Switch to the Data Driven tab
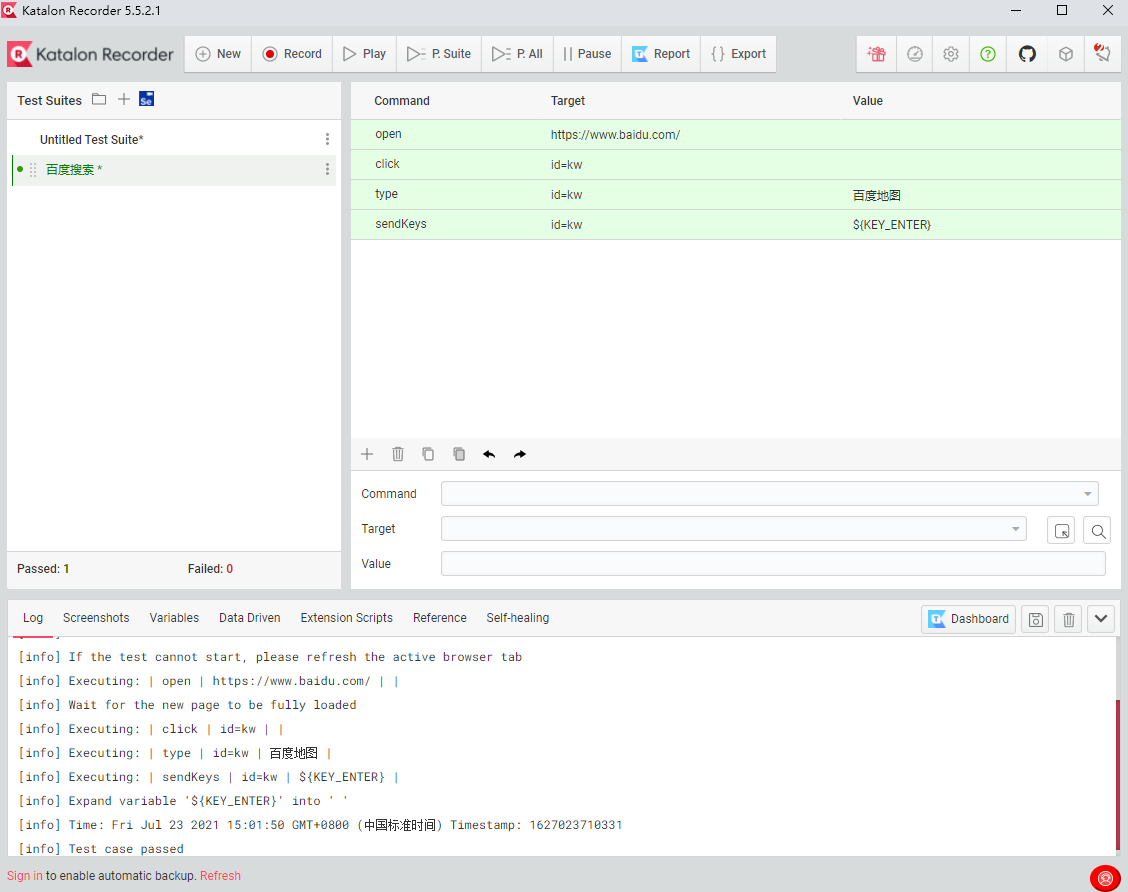Image resolution: width=1128 pixels, height=892 pixels. tap(250, 618)
